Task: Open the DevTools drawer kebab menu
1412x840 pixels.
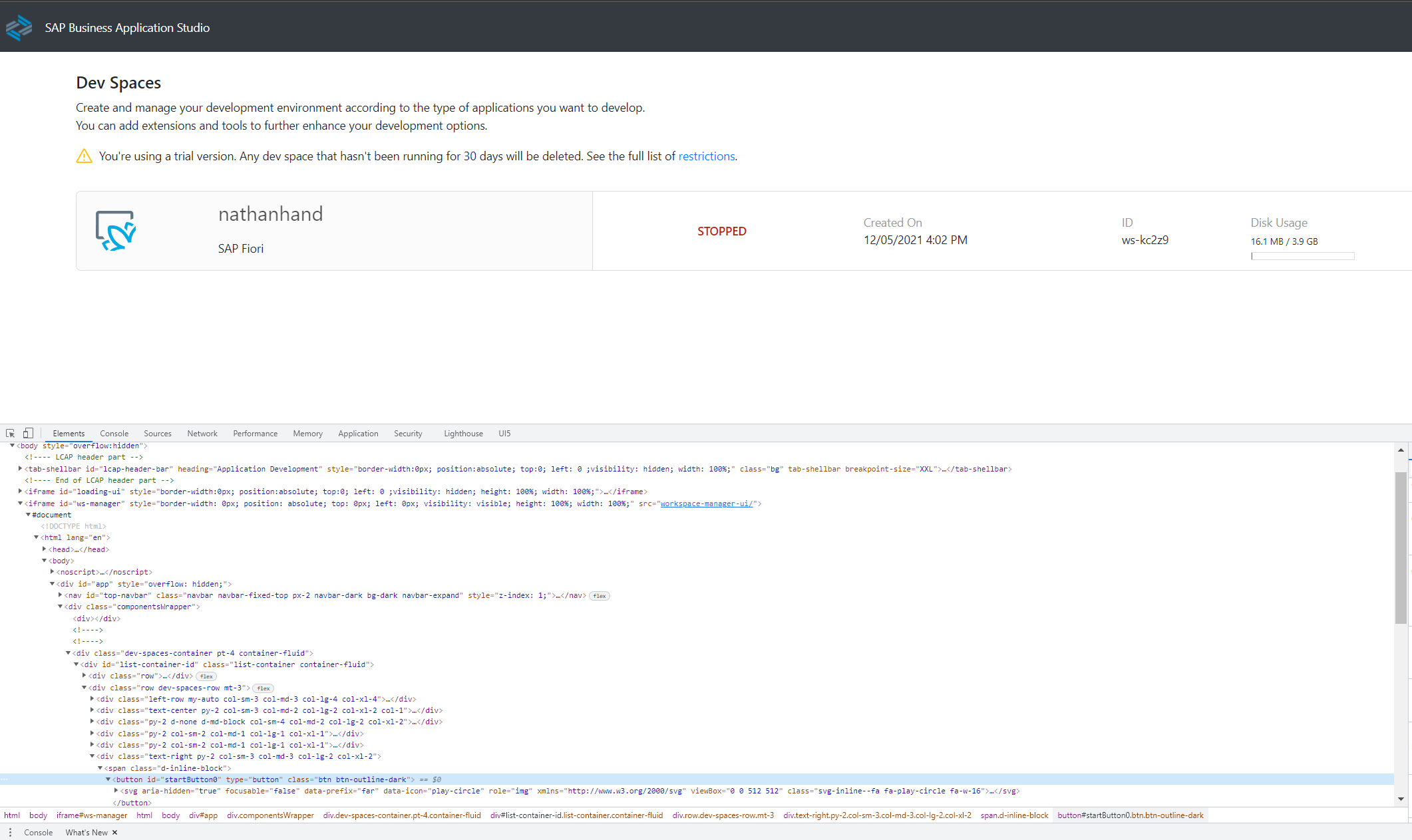Action: (10, 832)
